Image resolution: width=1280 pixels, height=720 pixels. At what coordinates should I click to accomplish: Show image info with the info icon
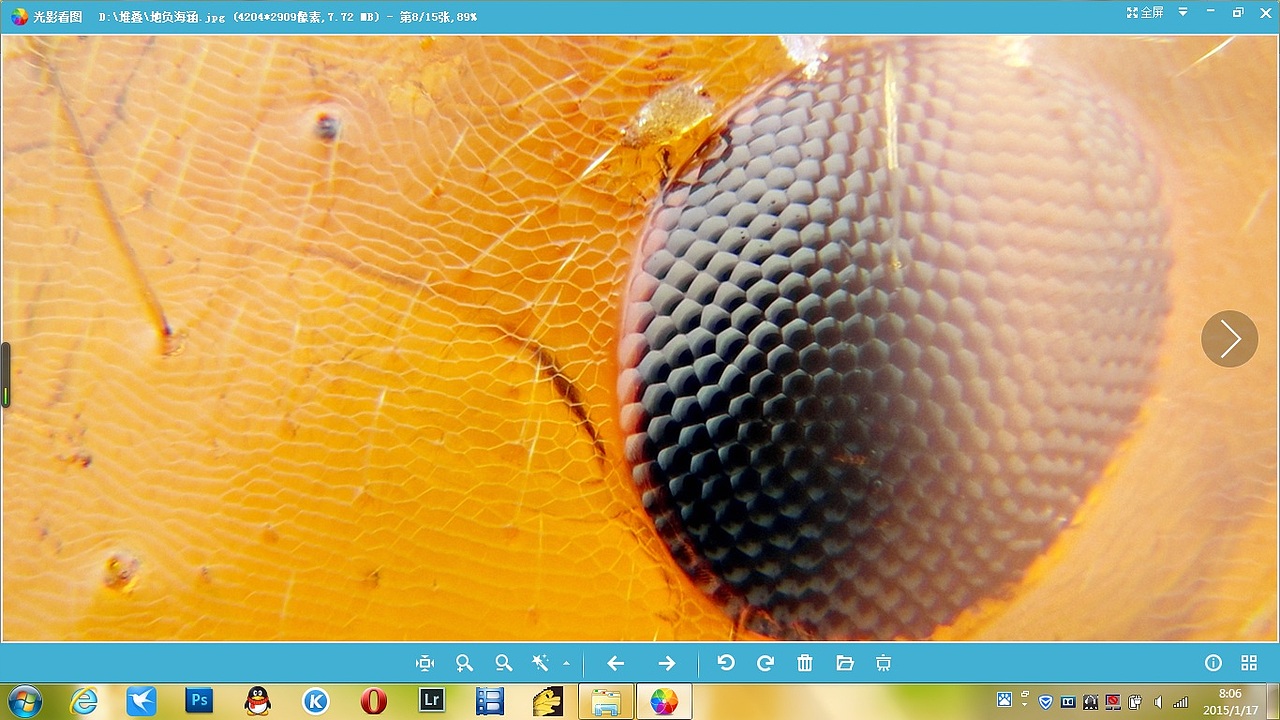point(1213,663)
